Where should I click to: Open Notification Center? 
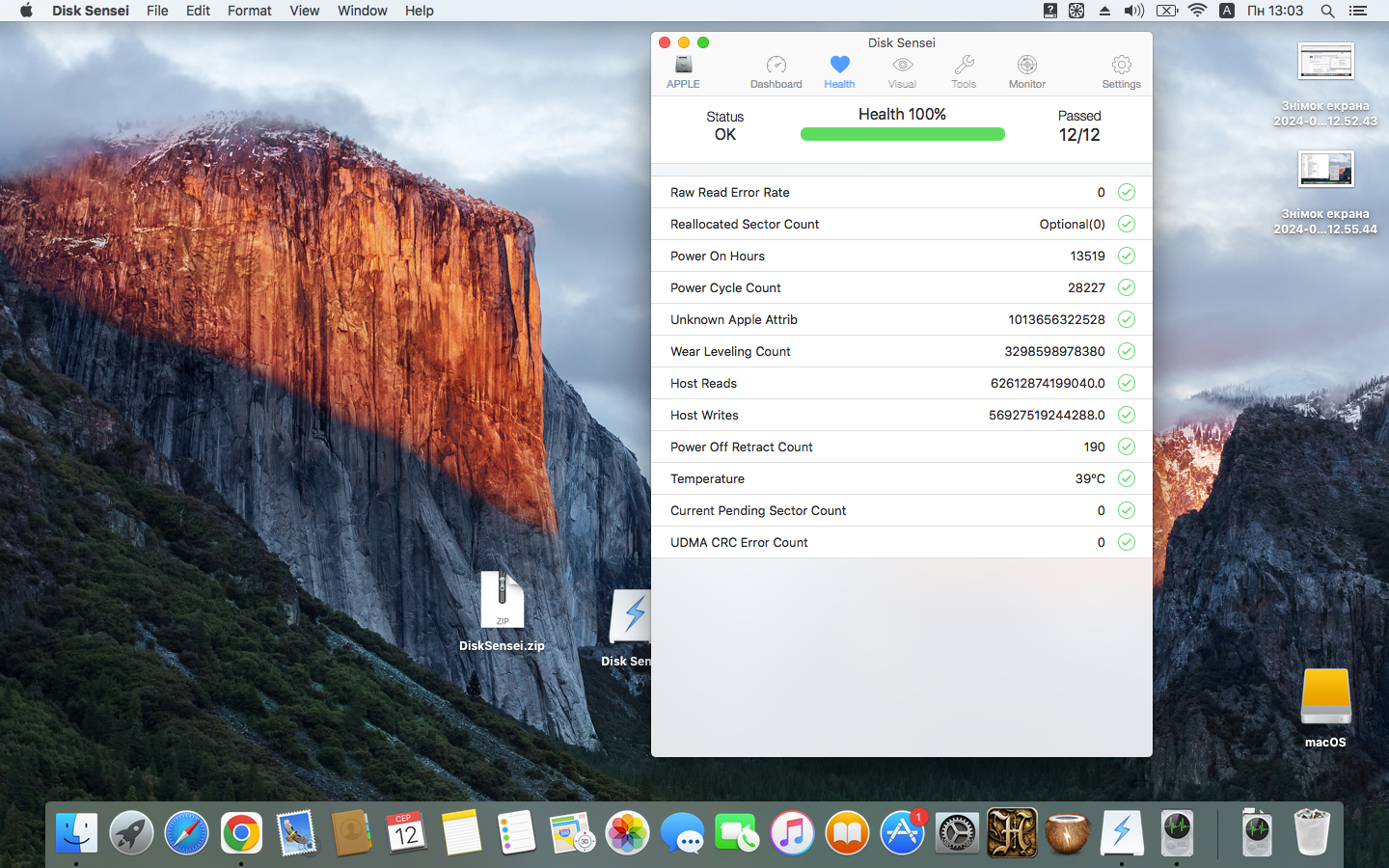tap(1358, 11)
